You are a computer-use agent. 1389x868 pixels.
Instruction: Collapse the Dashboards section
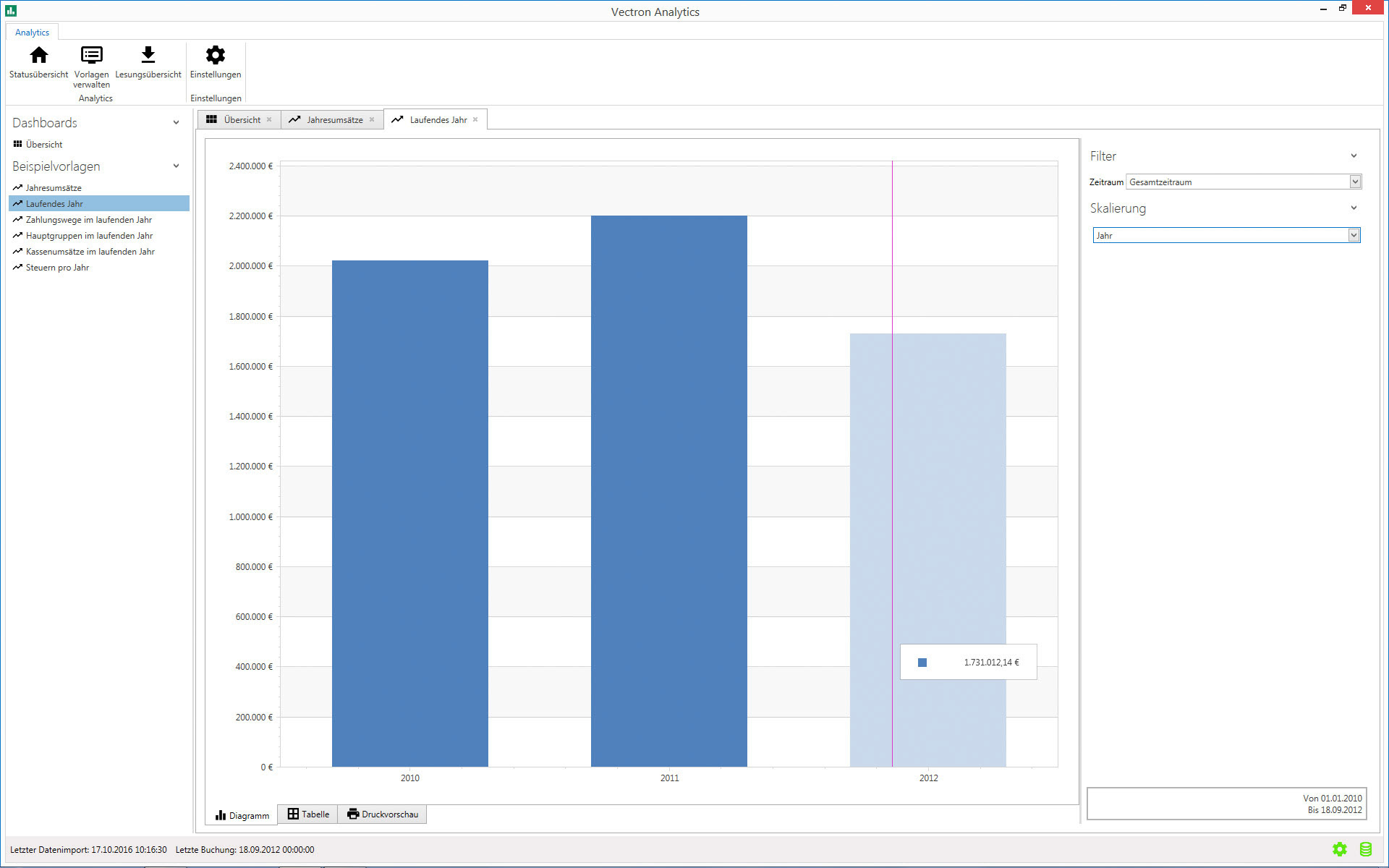[x=176, y=123]
